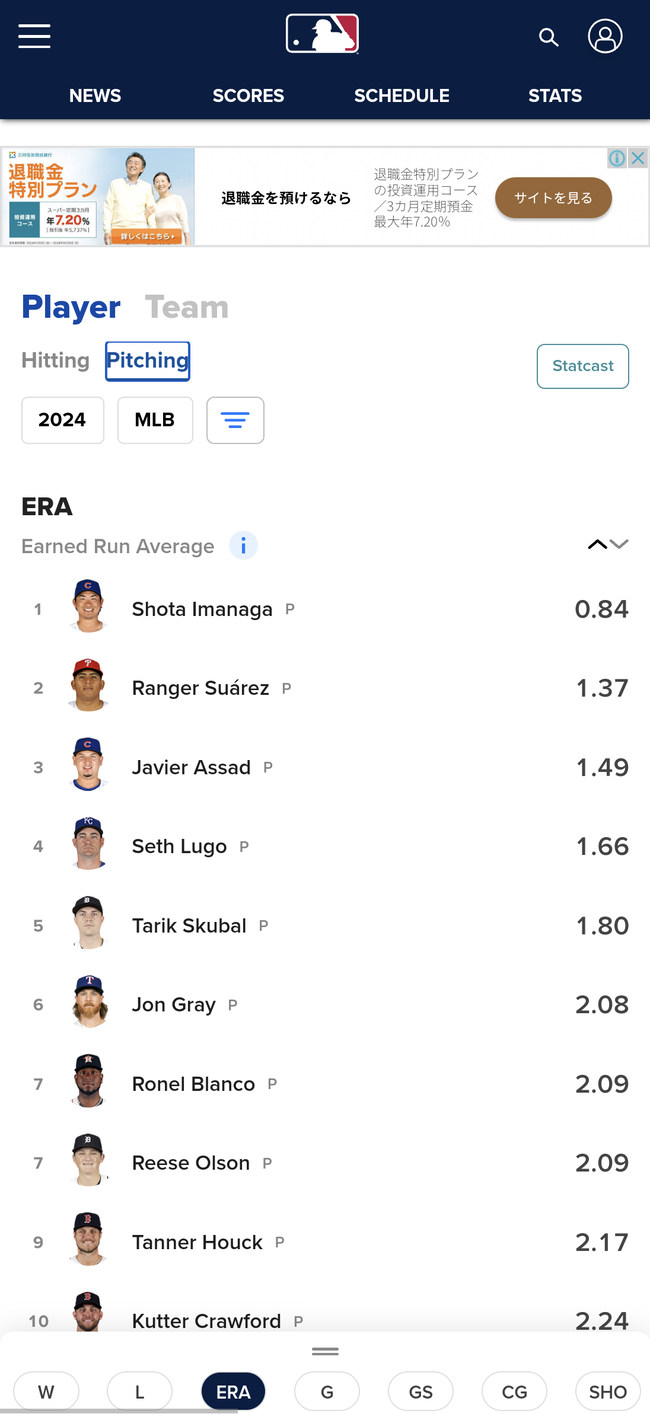Screen dimensions: 650x1414
Task: Open the 2024 season dropdown
Action: click(62, 420)
